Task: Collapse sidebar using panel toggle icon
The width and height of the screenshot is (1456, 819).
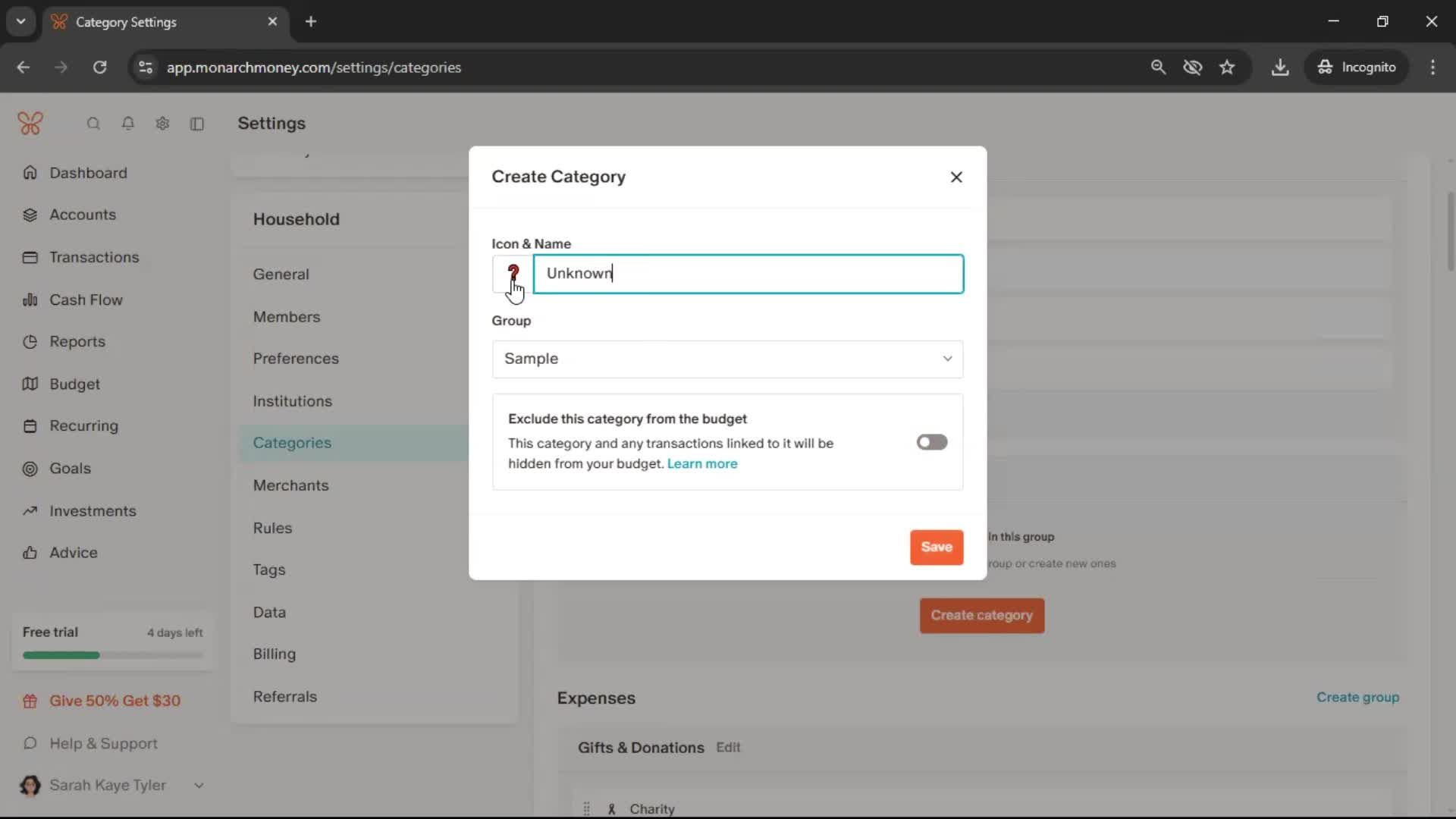Action: [x=197, y=124]
